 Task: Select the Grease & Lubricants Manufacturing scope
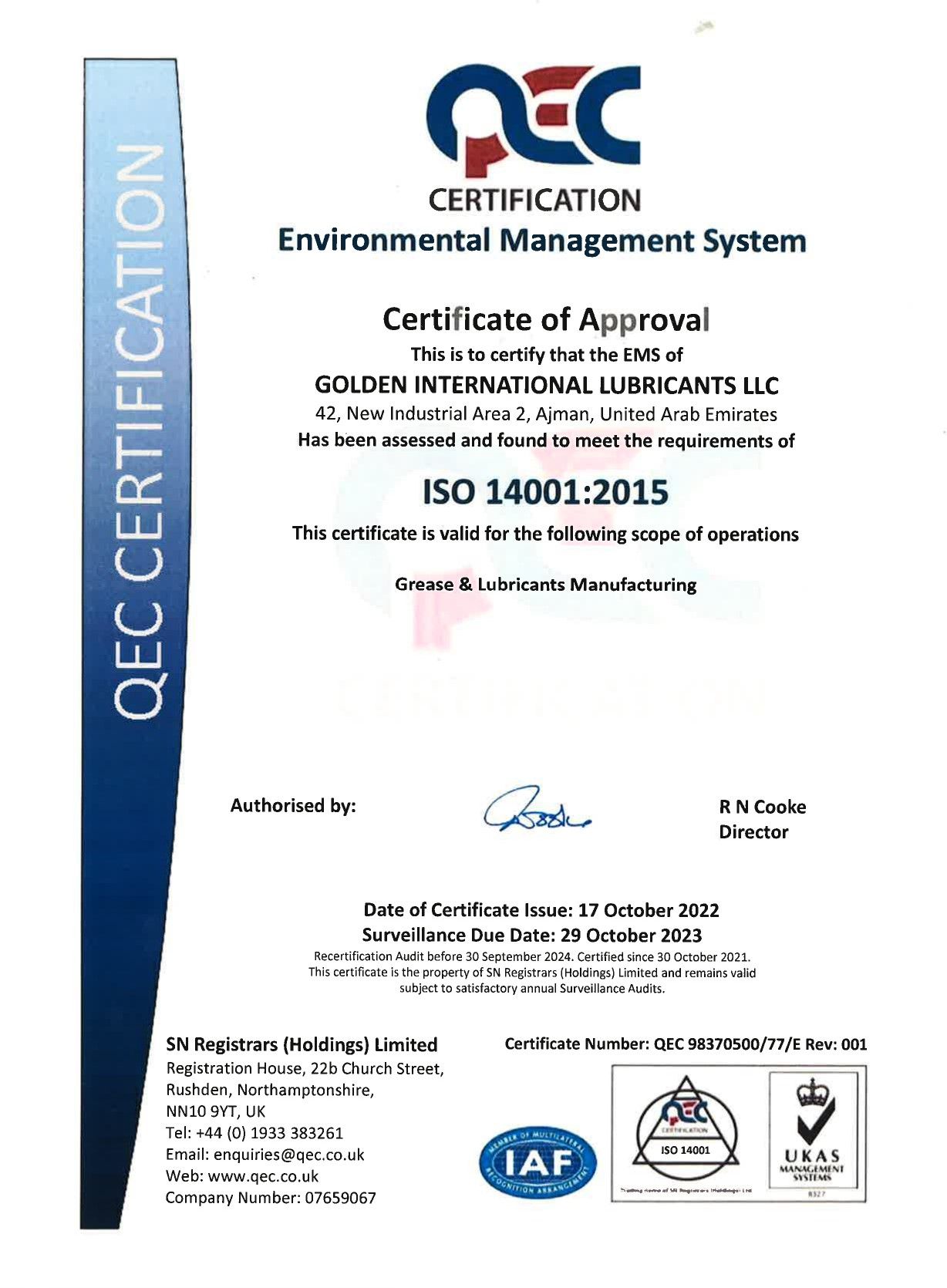click(545, 585)
